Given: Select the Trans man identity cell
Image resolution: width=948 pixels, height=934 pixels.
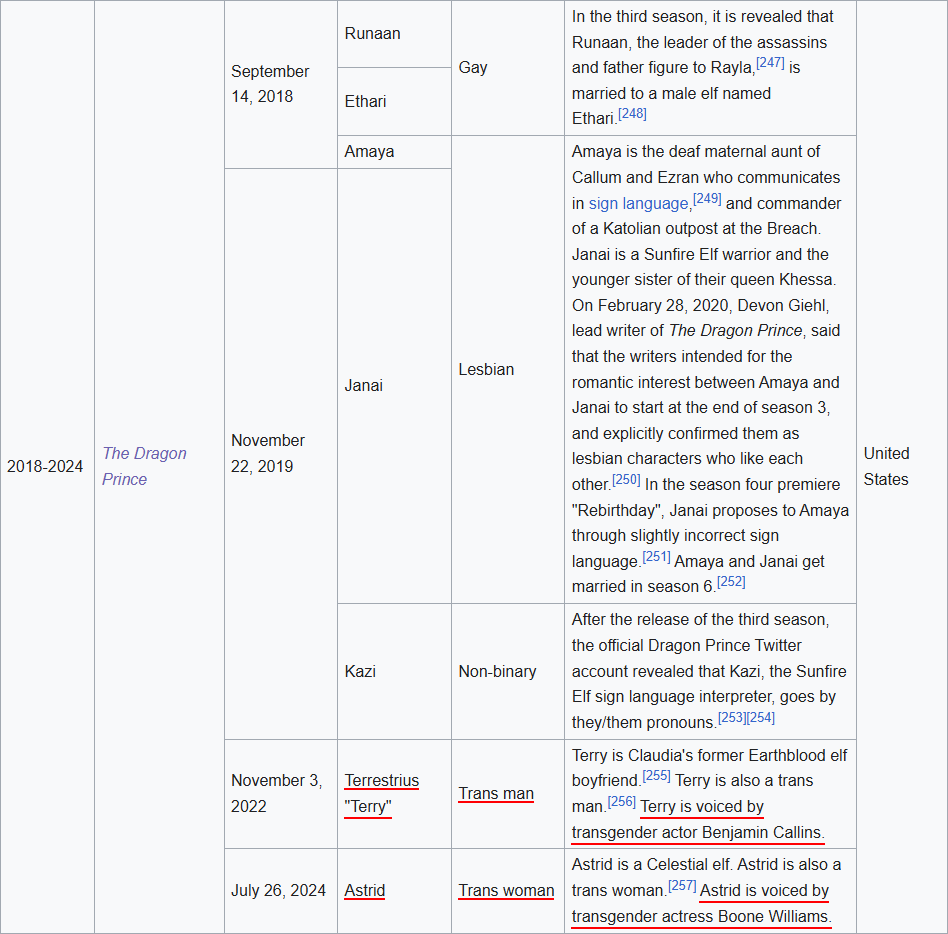Looking at the screenshot, I should [x=508, y=794].
